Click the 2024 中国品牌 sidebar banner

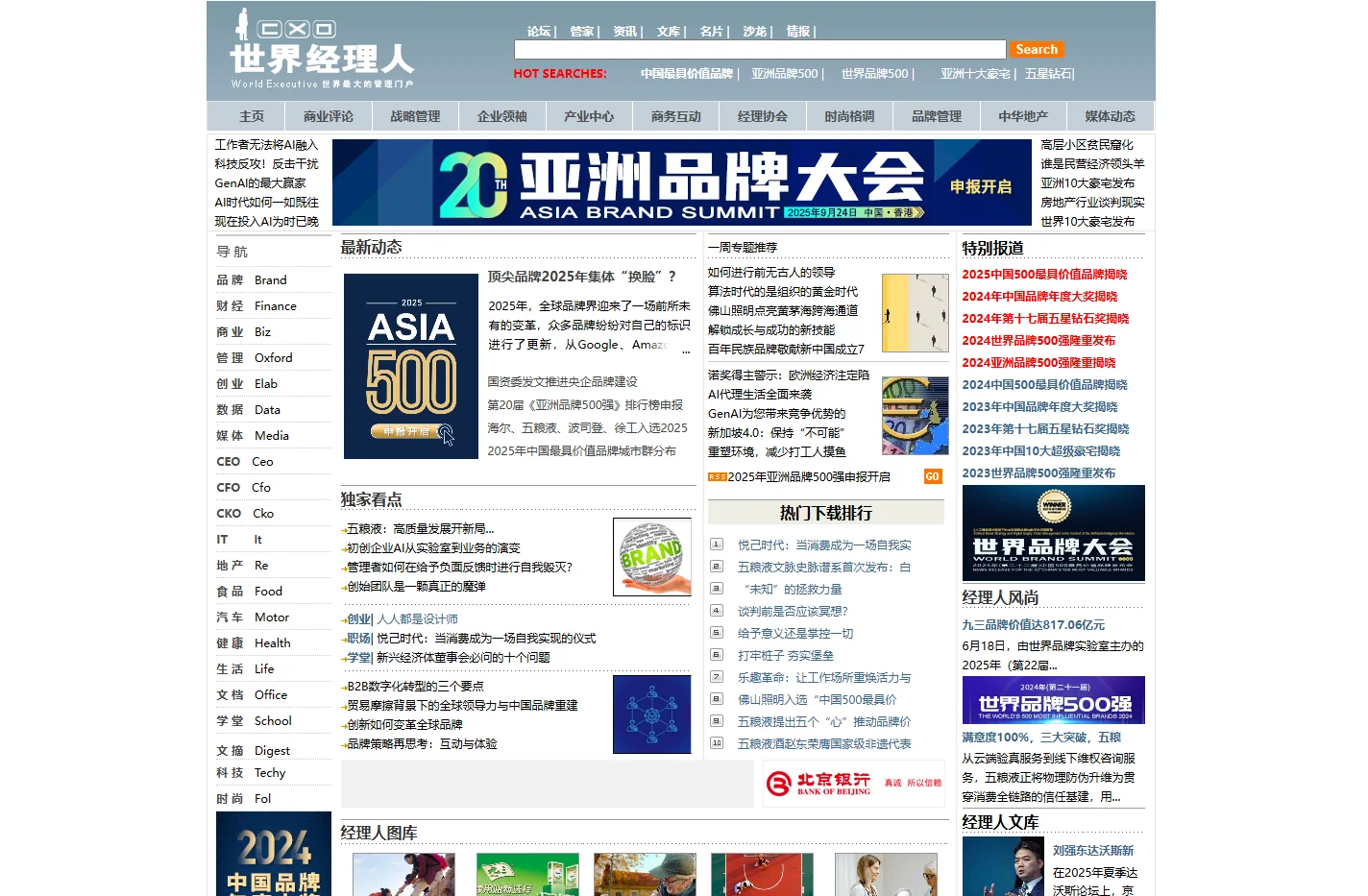(274, 854)
